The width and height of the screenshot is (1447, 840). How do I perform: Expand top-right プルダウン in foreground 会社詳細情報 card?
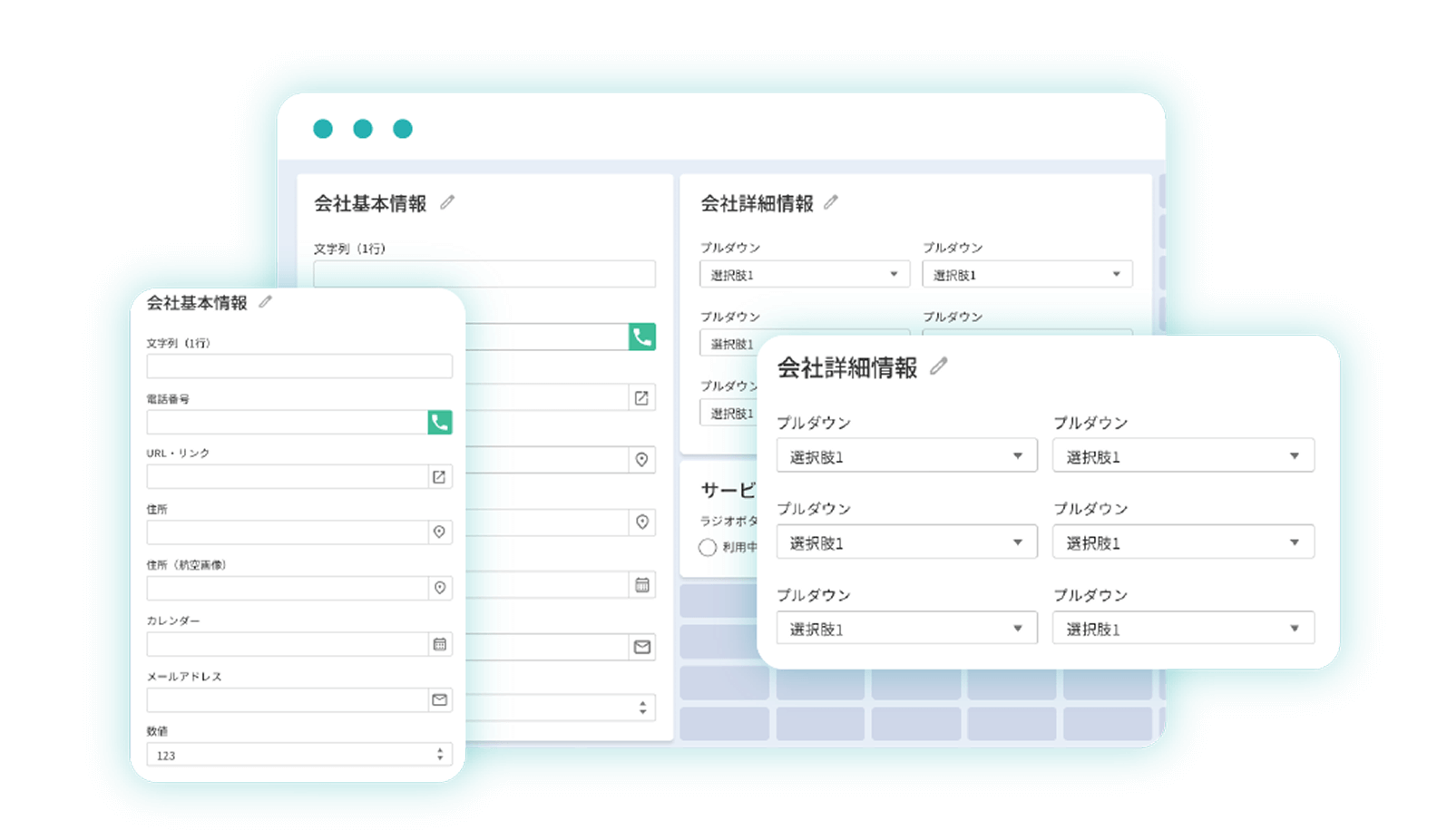point(1182,456)
